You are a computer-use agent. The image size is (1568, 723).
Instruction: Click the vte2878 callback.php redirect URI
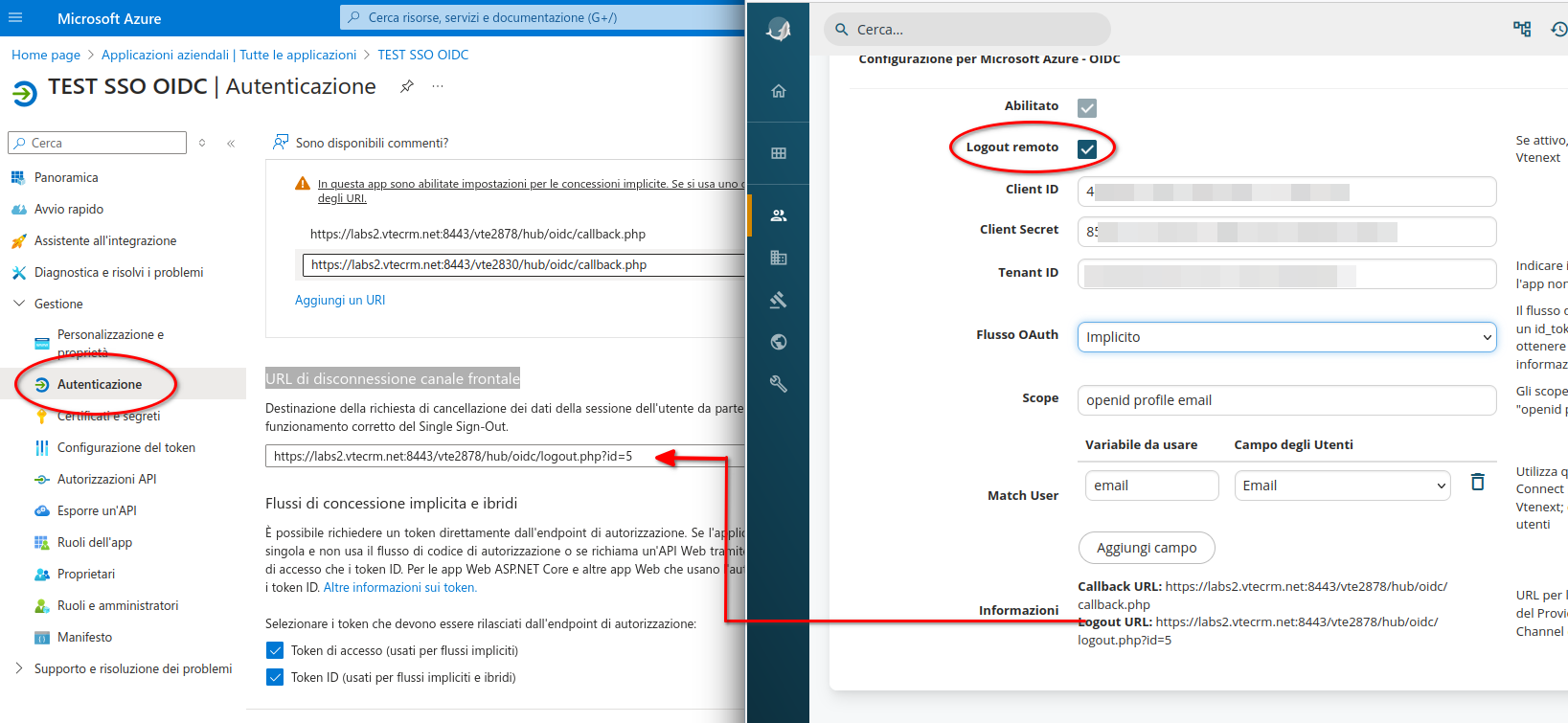coord(478,234)
